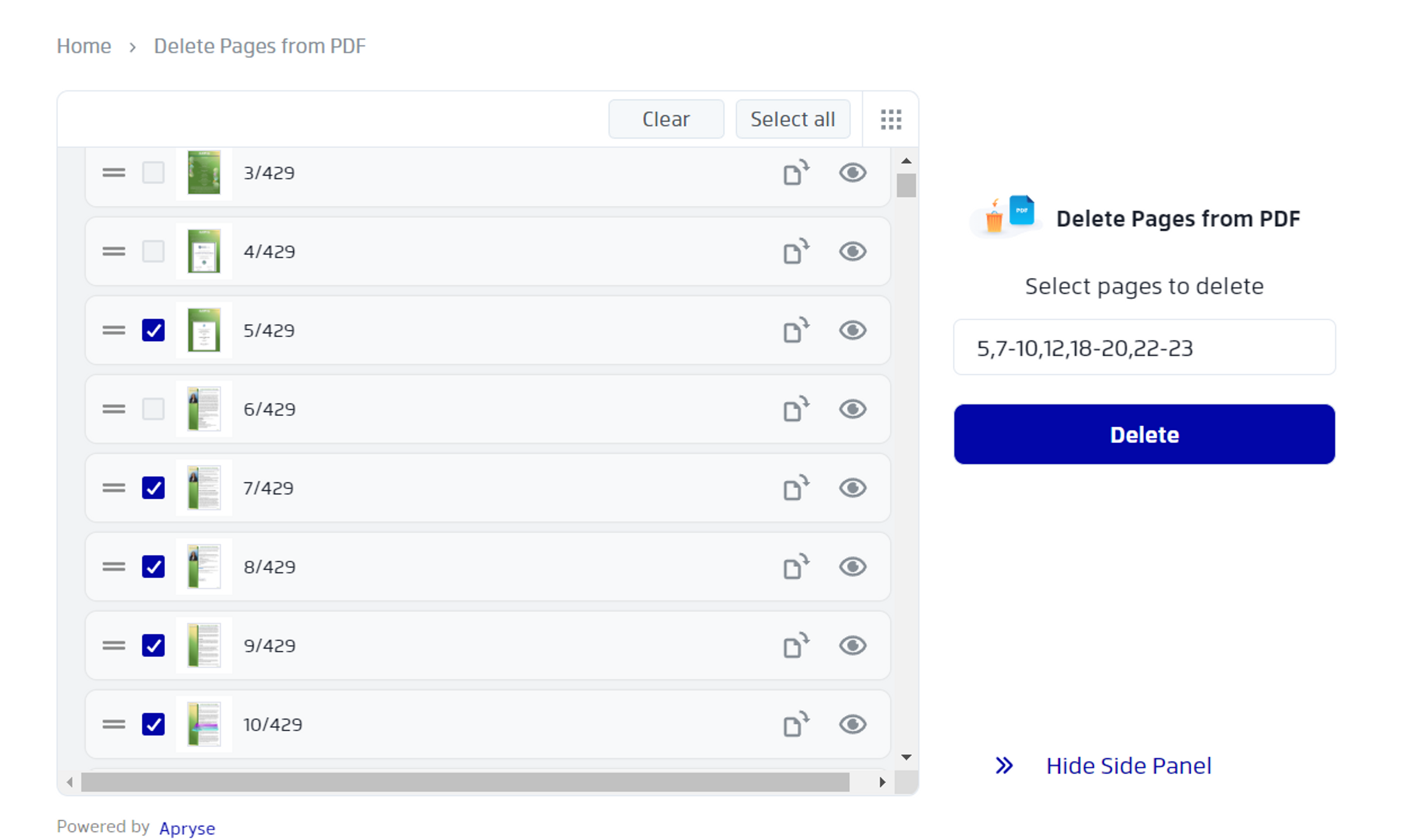This screenshot has width=1416, height=840.
Task: Check the box for page 3/429
Action: pyautogui.click(x=153, y=172)
